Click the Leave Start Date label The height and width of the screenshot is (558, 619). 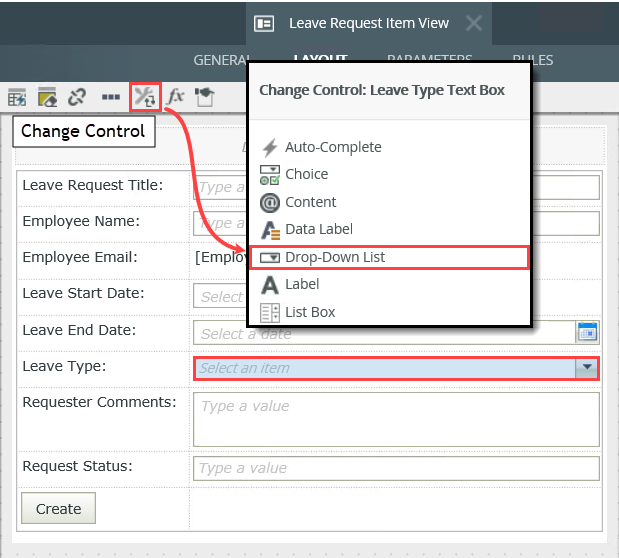83,293
